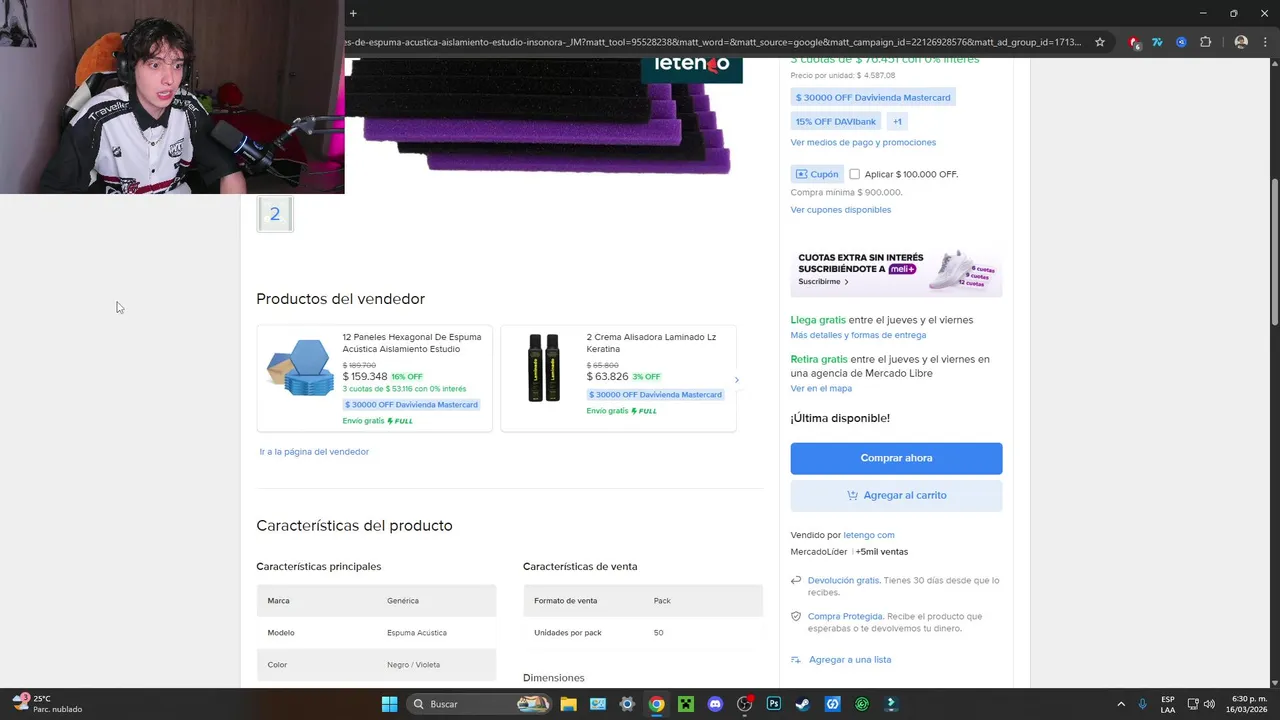
Task: Click the page vertical scrollbar thumb
Action: tap(1274, 250)
